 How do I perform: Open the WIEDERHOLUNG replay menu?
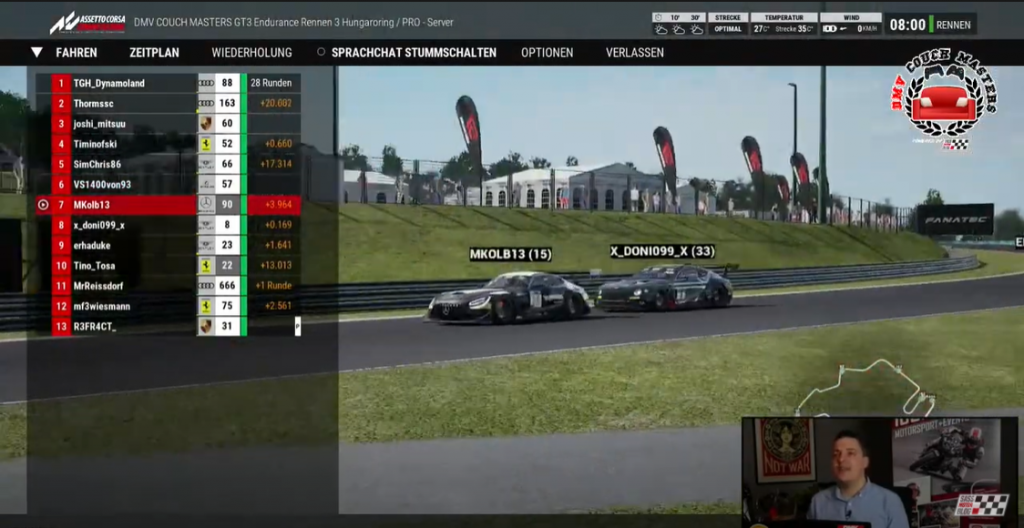click(251, 53)
